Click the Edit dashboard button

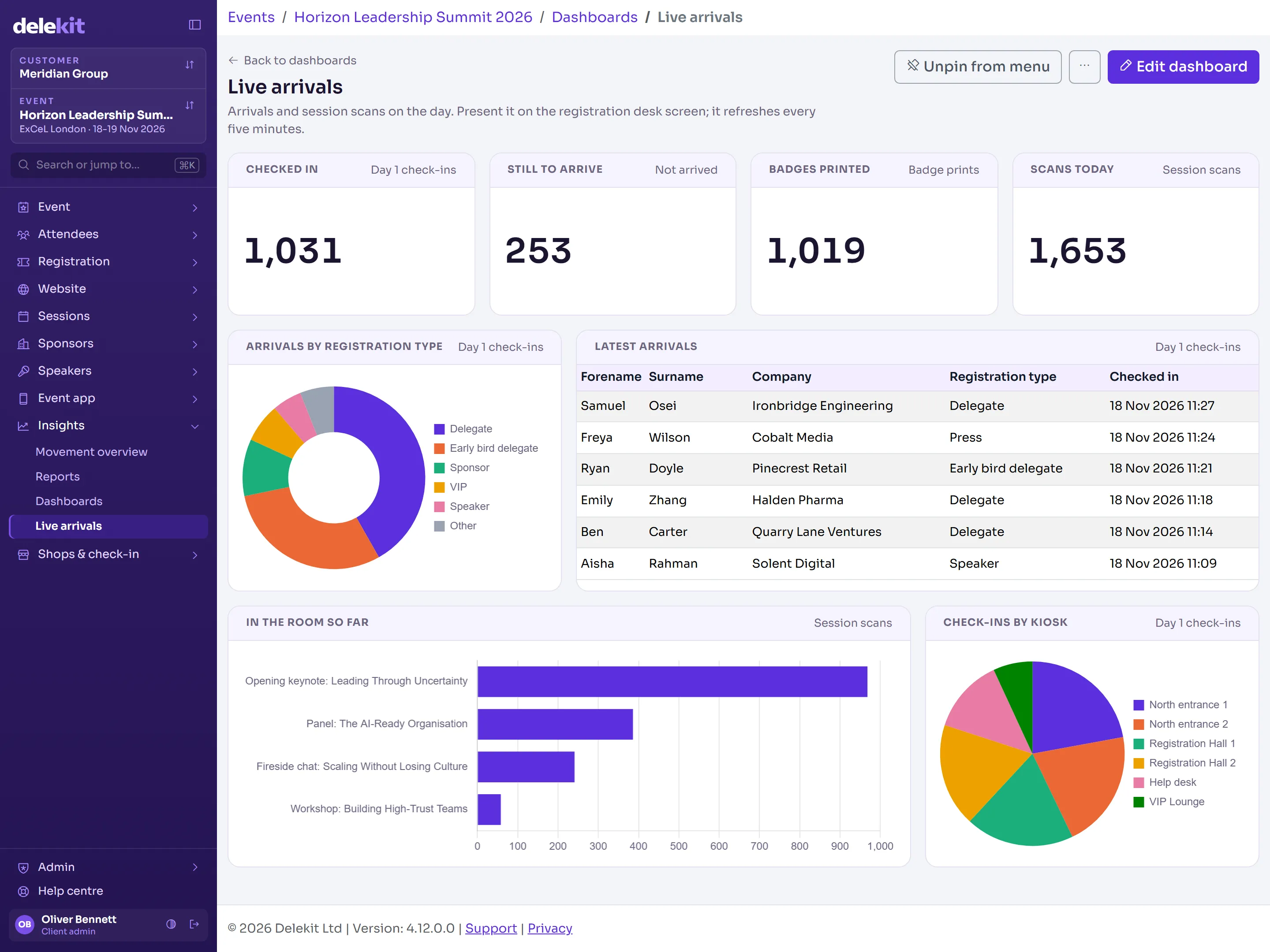coord(1183,67)
